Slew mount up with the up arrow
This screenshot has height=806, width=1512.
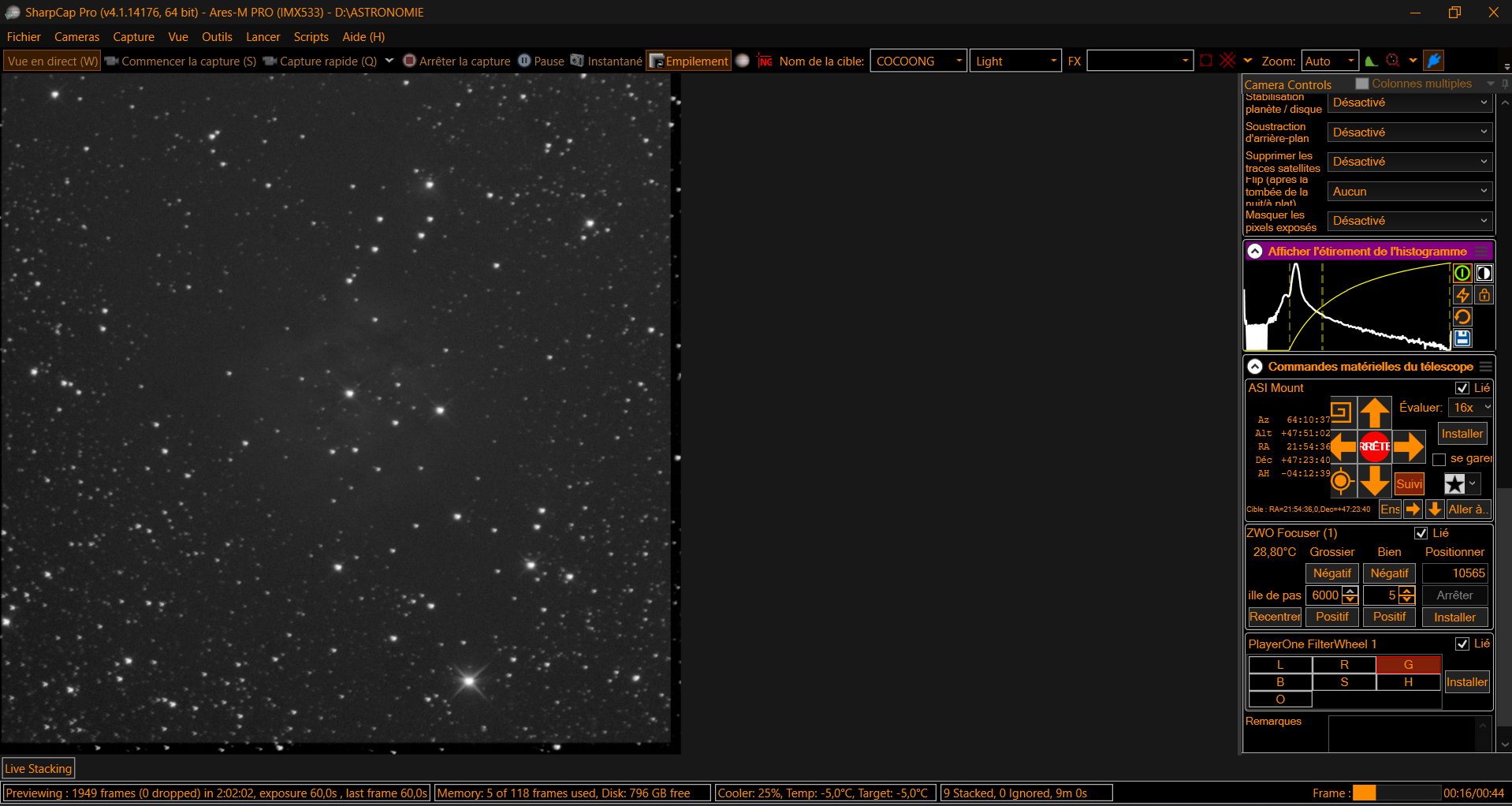pyautogui.click(x=1375, y=412)
